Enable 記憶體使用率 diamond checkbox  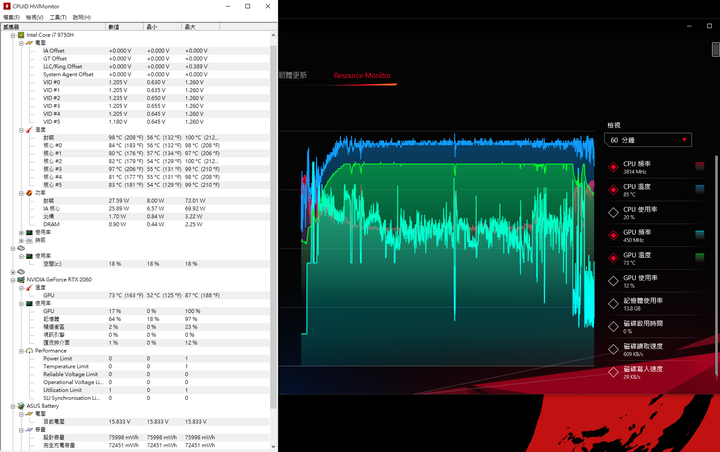pyautogui.click(x=613, y=304)
